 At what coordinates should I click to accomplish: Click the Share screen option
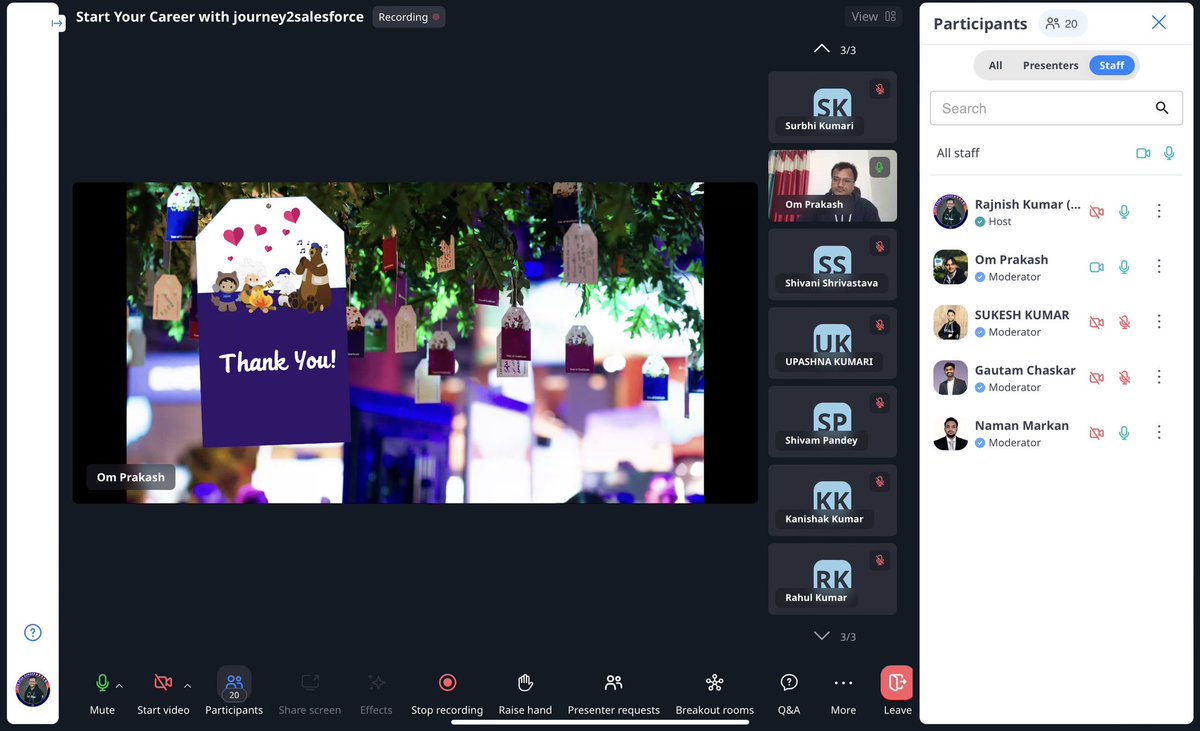[310, 692]
